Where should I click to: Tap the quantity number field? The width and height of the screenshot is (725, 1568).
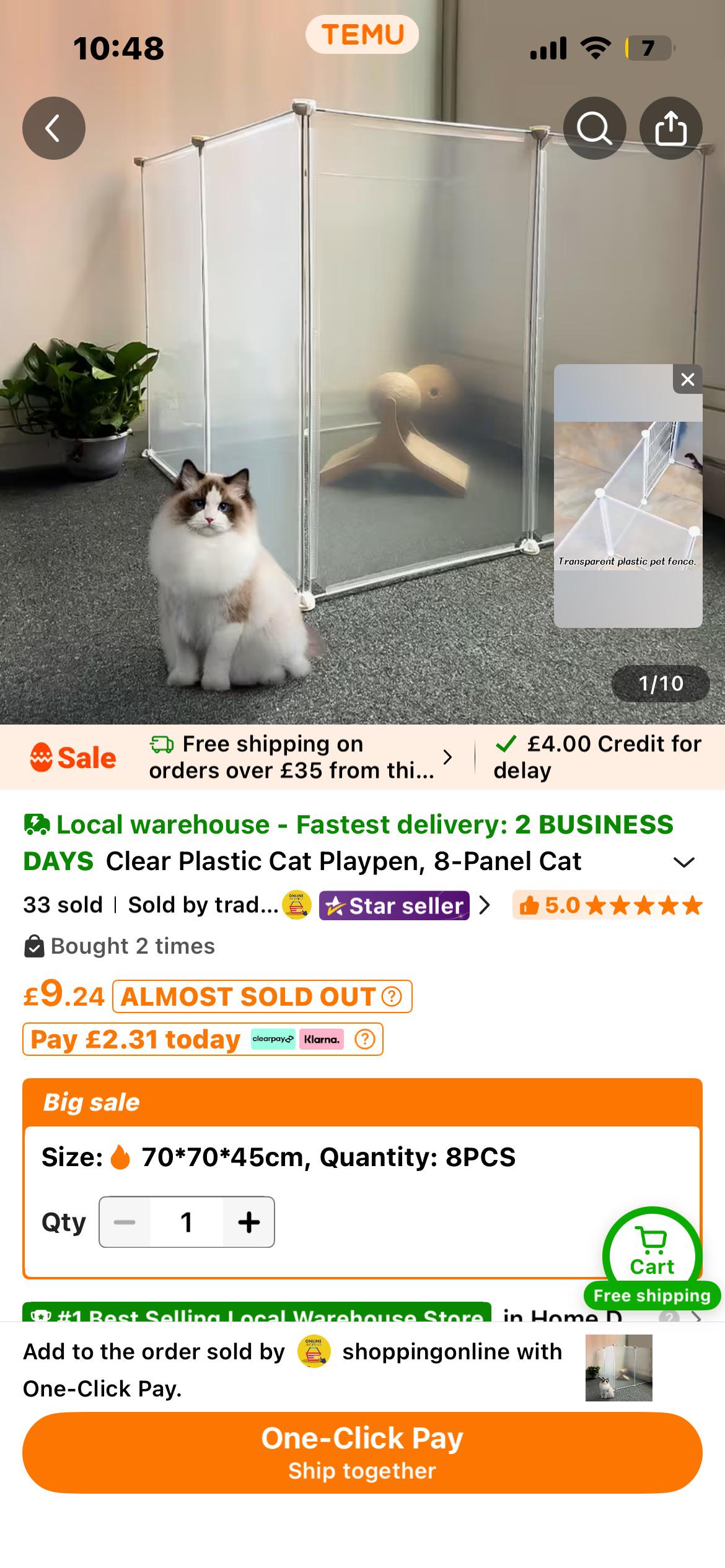click(186, 1222)
